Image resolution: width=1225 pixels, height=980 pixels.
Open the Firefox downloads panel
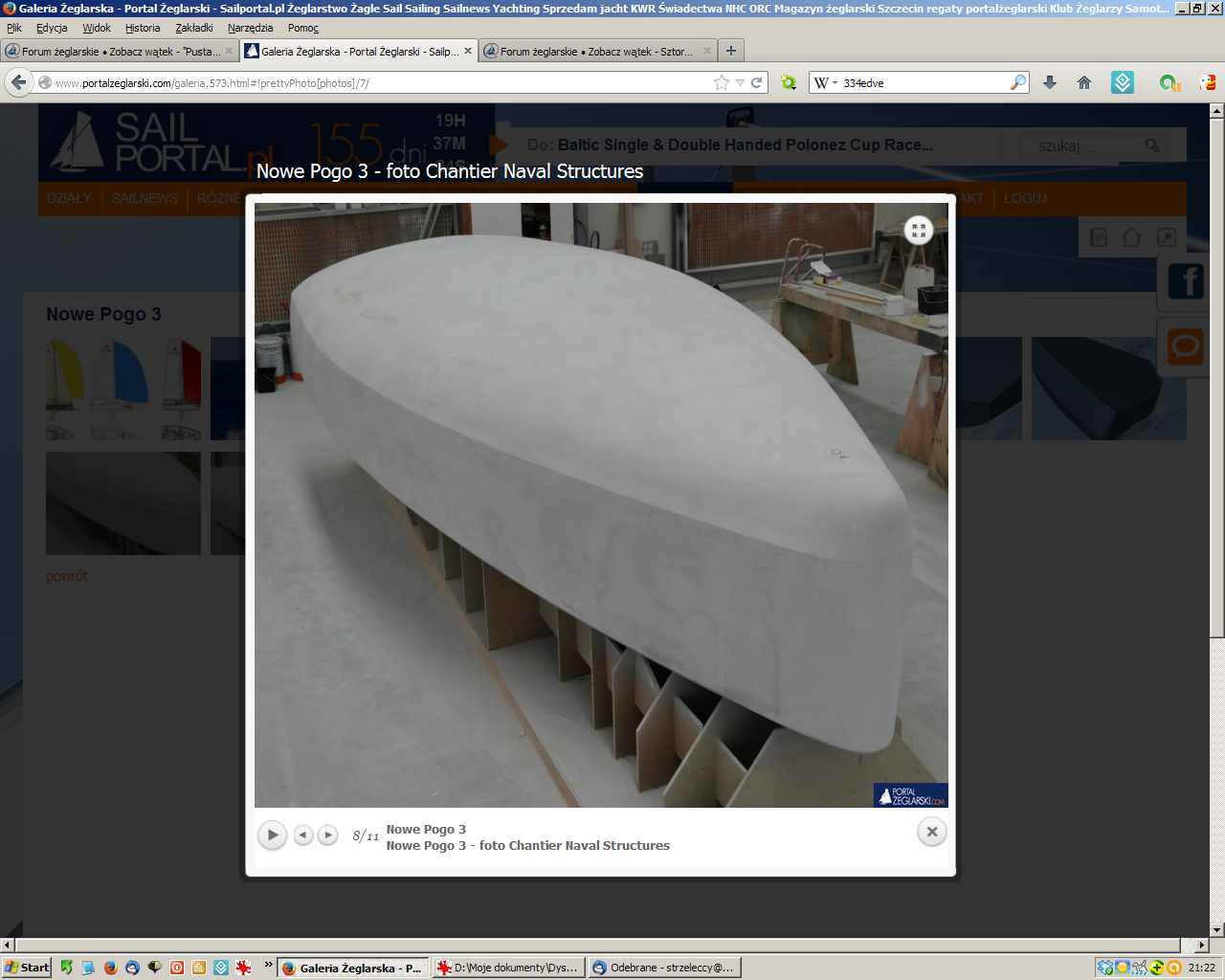[1050, 83]
